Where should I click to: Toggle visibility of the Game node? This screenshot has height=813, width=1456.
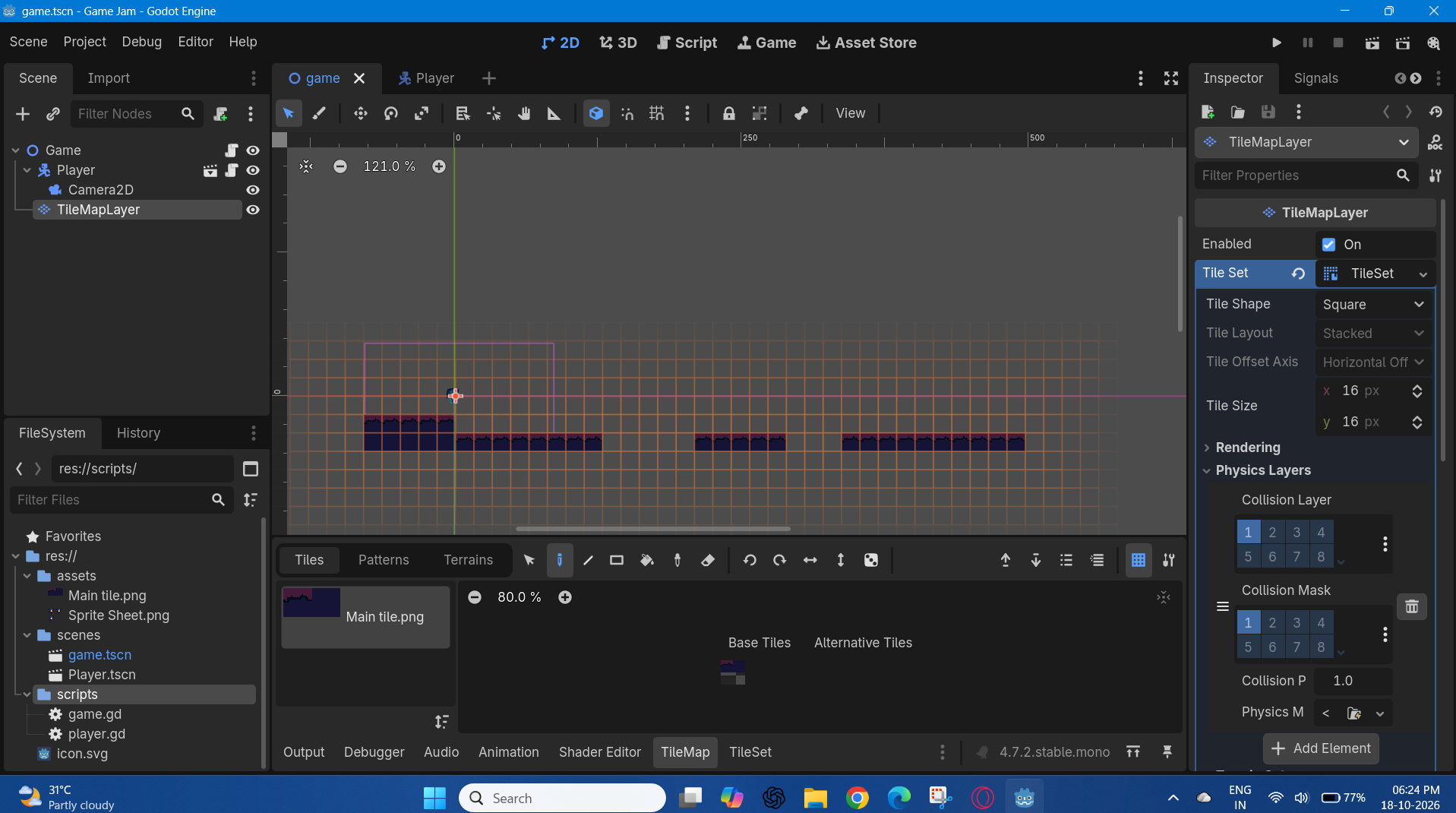(x=253, y=150)
